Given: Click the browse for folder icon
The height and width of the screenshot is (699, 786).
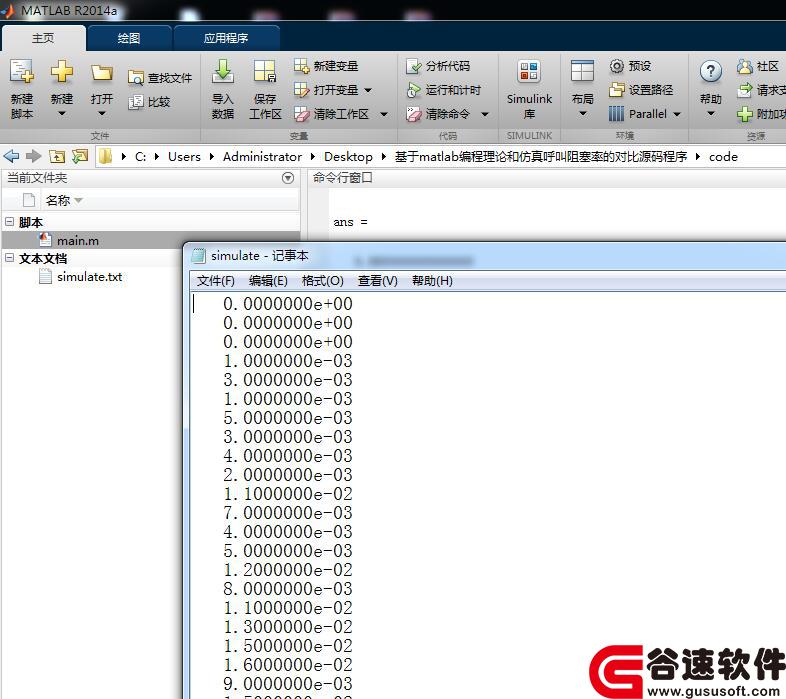Looking at the screenshot, I should point(80,156).
